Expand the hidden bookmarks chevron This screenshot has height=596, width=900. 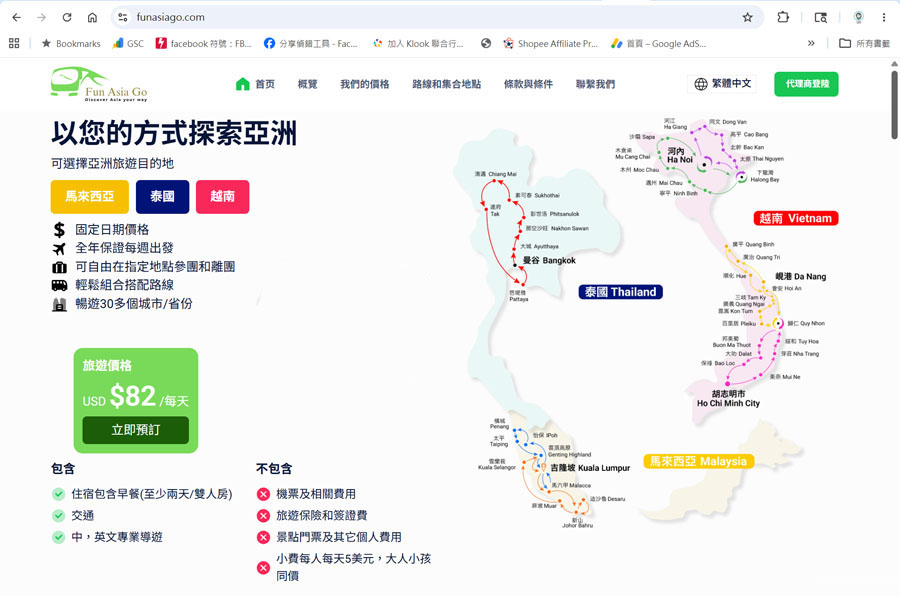(x=811, y=43)
